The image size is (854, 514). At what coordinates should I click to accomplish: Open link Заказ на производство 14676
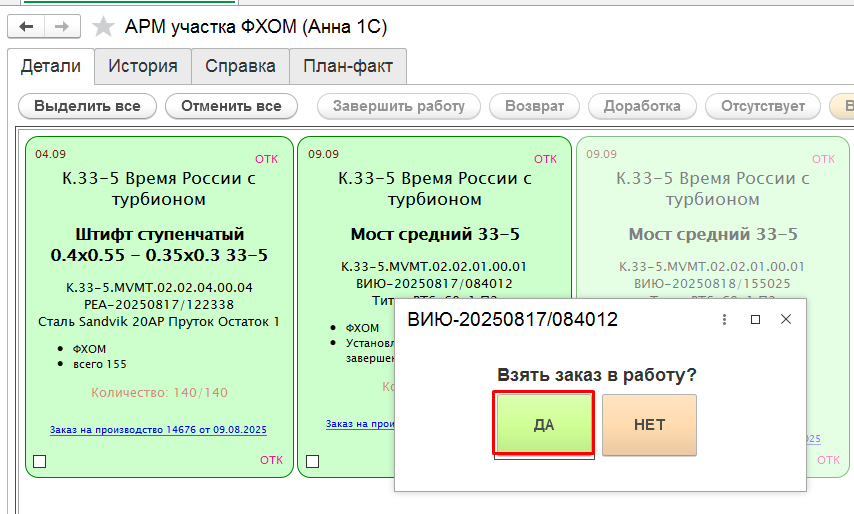click(x=158, y=430)
